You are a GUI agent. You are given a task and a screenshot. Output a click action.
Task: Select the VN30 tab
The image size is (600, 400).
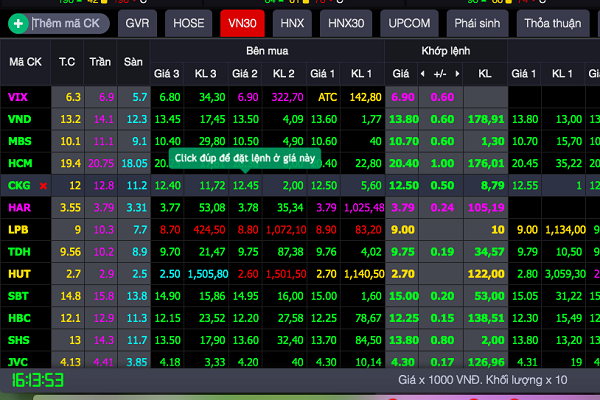[243, 21]
